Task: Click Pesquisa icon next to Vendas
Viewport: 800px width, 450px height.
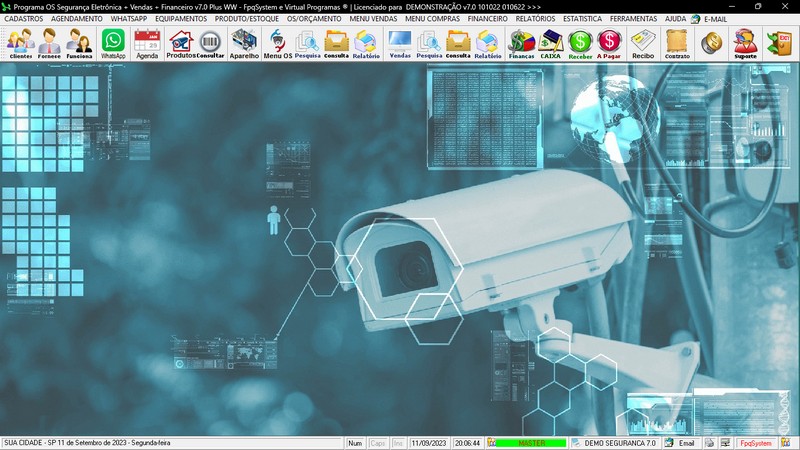Action: (429, 44)
